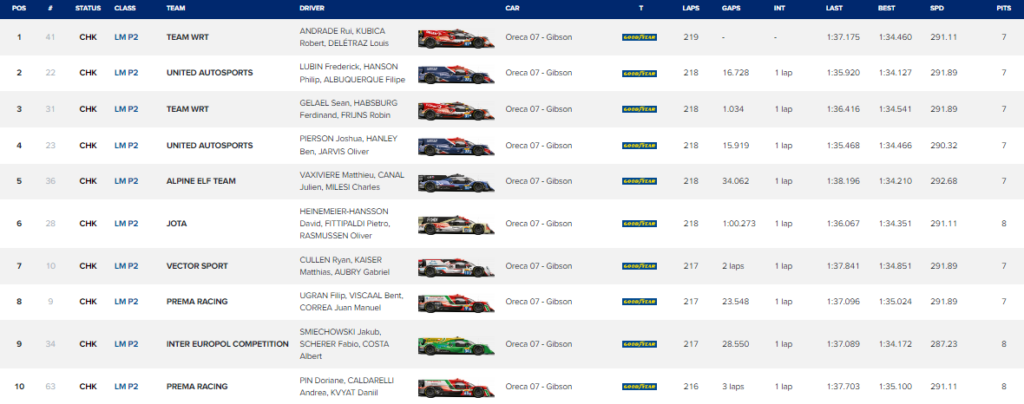Image resolution: width=1024 pixels, height=404 pixels.
Task: Open the LM P2 class link in position 1 row
Action: pyautogui.click(x=126, y=37)
